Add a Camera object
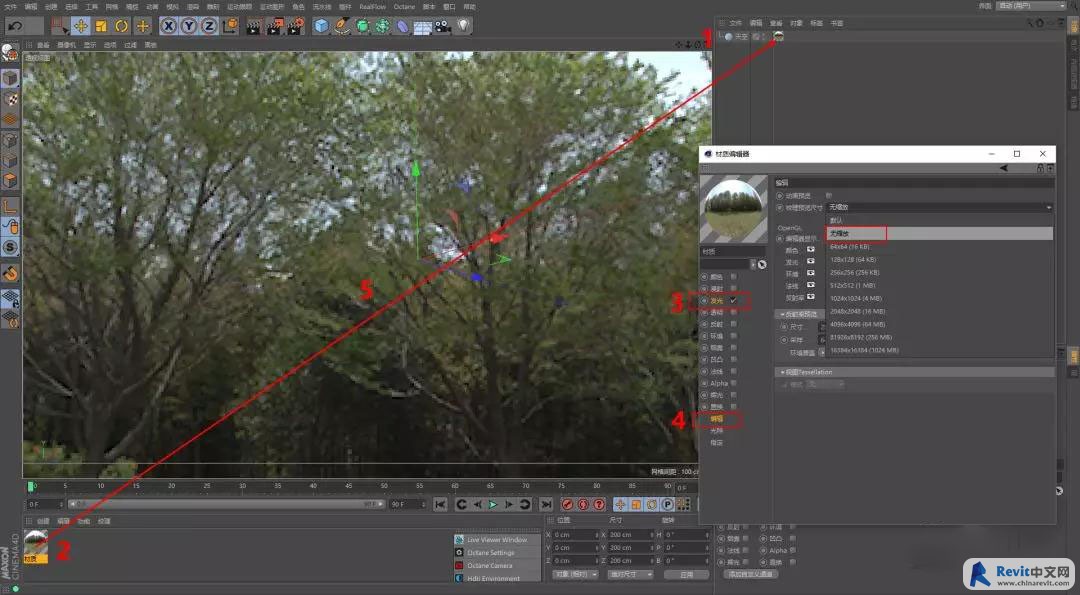Image resolution: width=1080 pixels, height=595 pixels. pyautogui.click(x=442, y=27)
